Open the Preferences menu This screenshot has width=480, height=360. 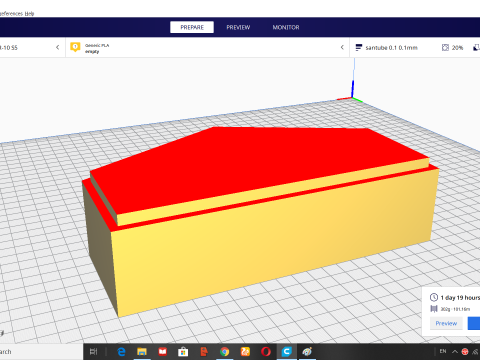pos(11,14)
